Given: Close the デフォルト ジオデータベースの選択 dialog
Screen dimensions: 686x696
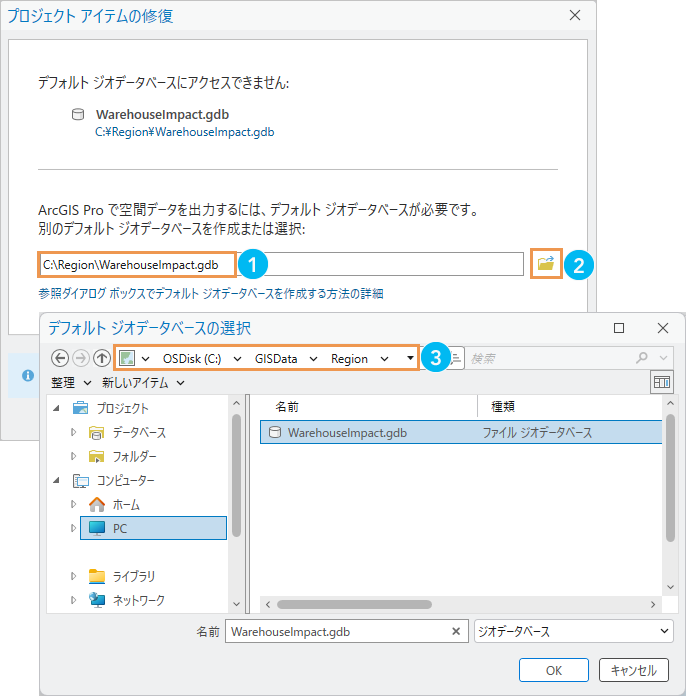Looking at the screenshot, I should point(663,328).
